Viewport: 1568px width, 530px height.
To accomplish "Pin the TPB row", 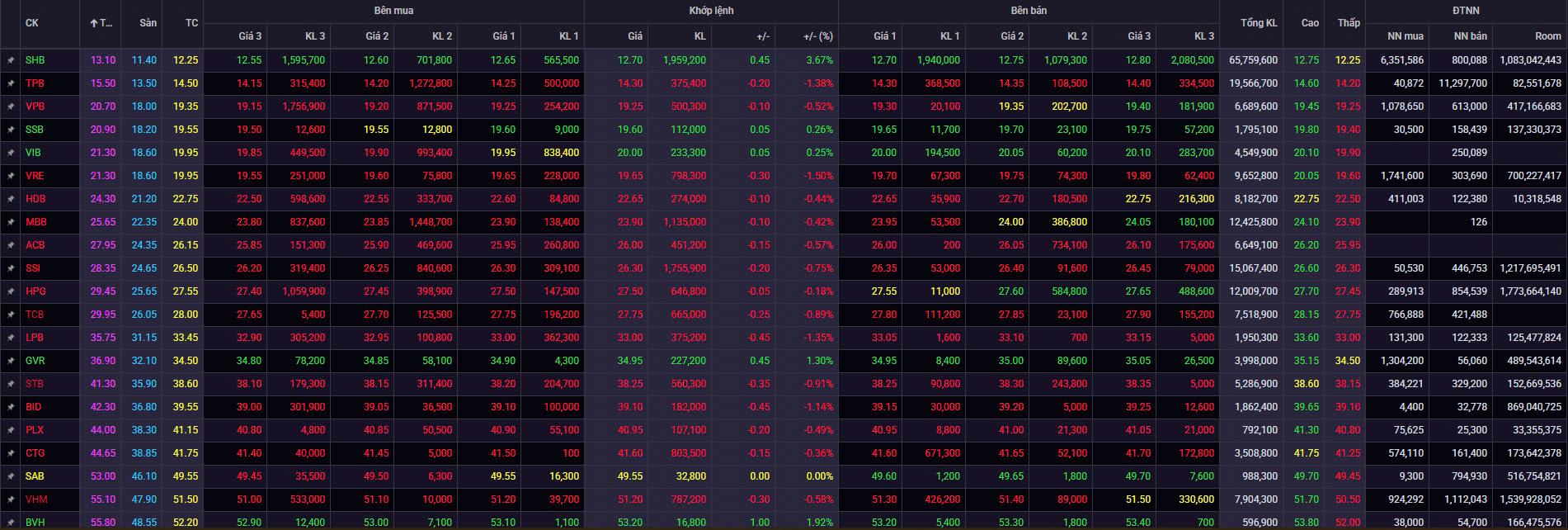I will 11,83.
